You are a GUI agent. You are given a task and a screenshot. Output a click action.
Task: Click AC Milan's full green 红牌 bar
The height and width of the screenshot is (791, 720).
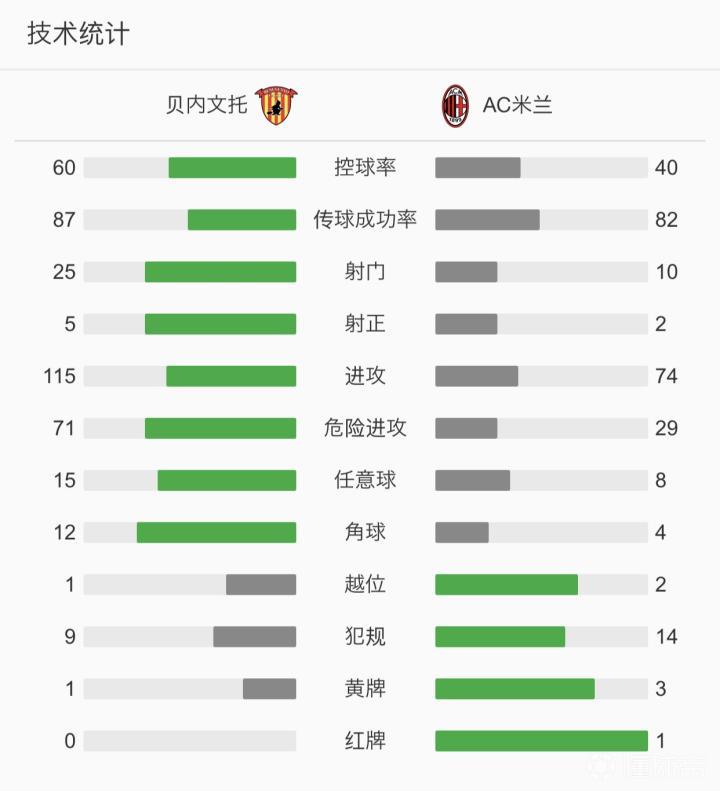point(541,741)
